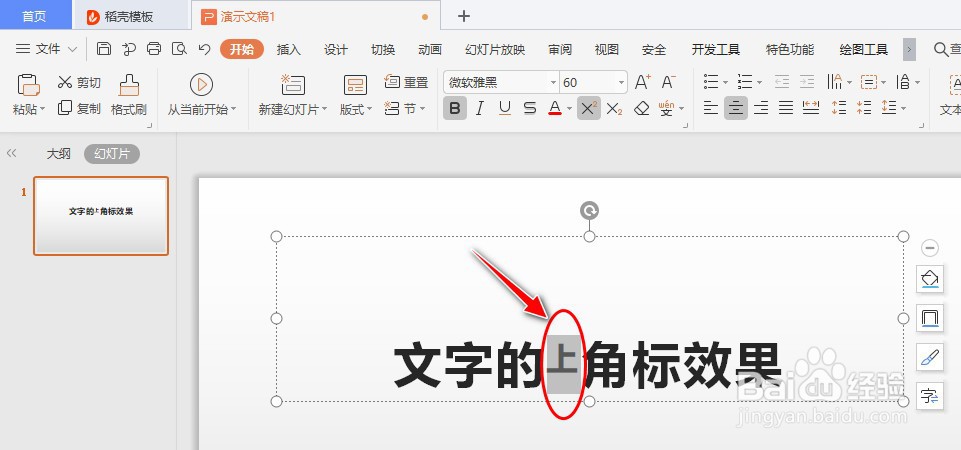Undo the last action

coord(205,49)
